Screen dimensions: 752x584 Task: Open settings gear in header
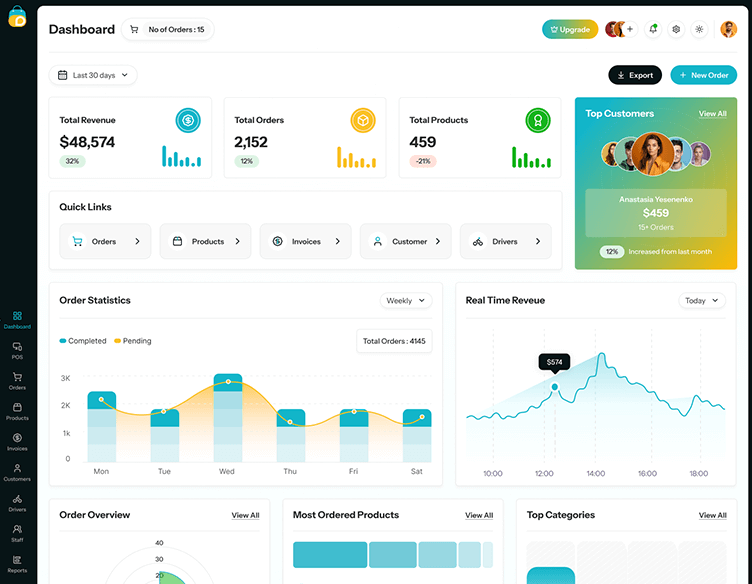676,29
